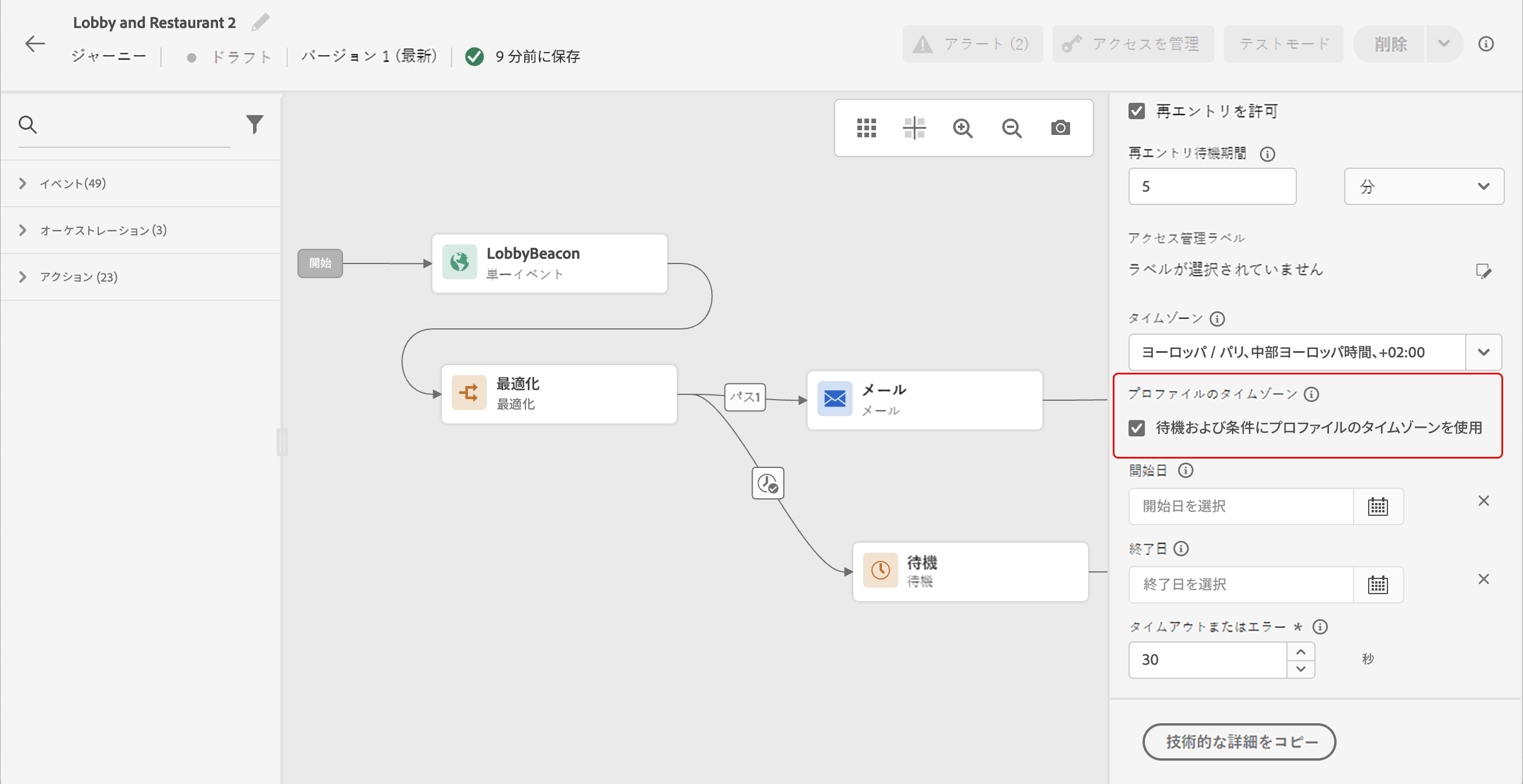Toggle the 再エントリを許可 checkbox

1136,111
